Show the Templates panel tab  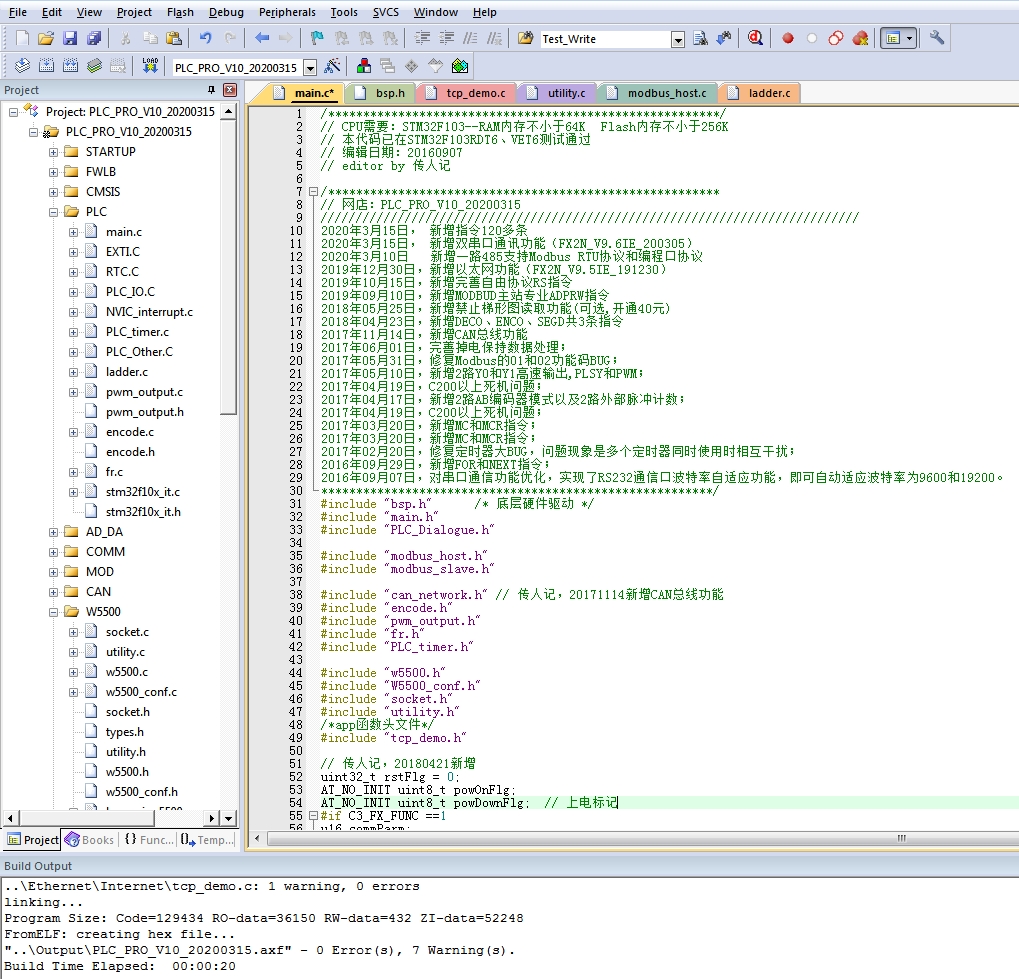tap(207, 840)
